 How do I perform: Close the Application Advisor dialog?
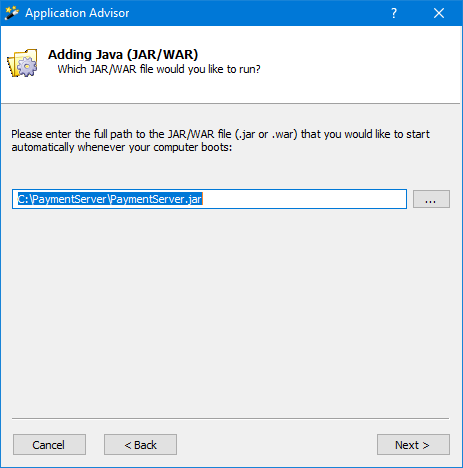point(439,13)
